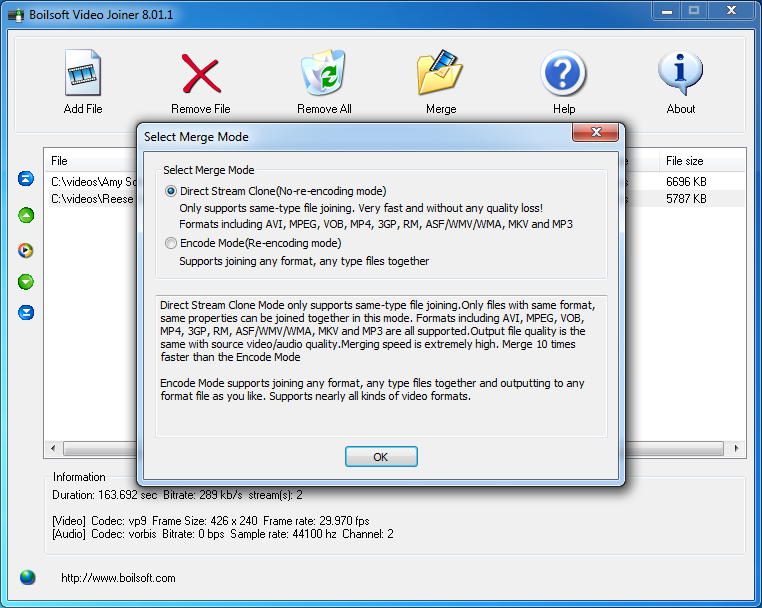Click the 6696 KB file size cell
The width and height of the screenshot is (762, 608).
[686, 182]
